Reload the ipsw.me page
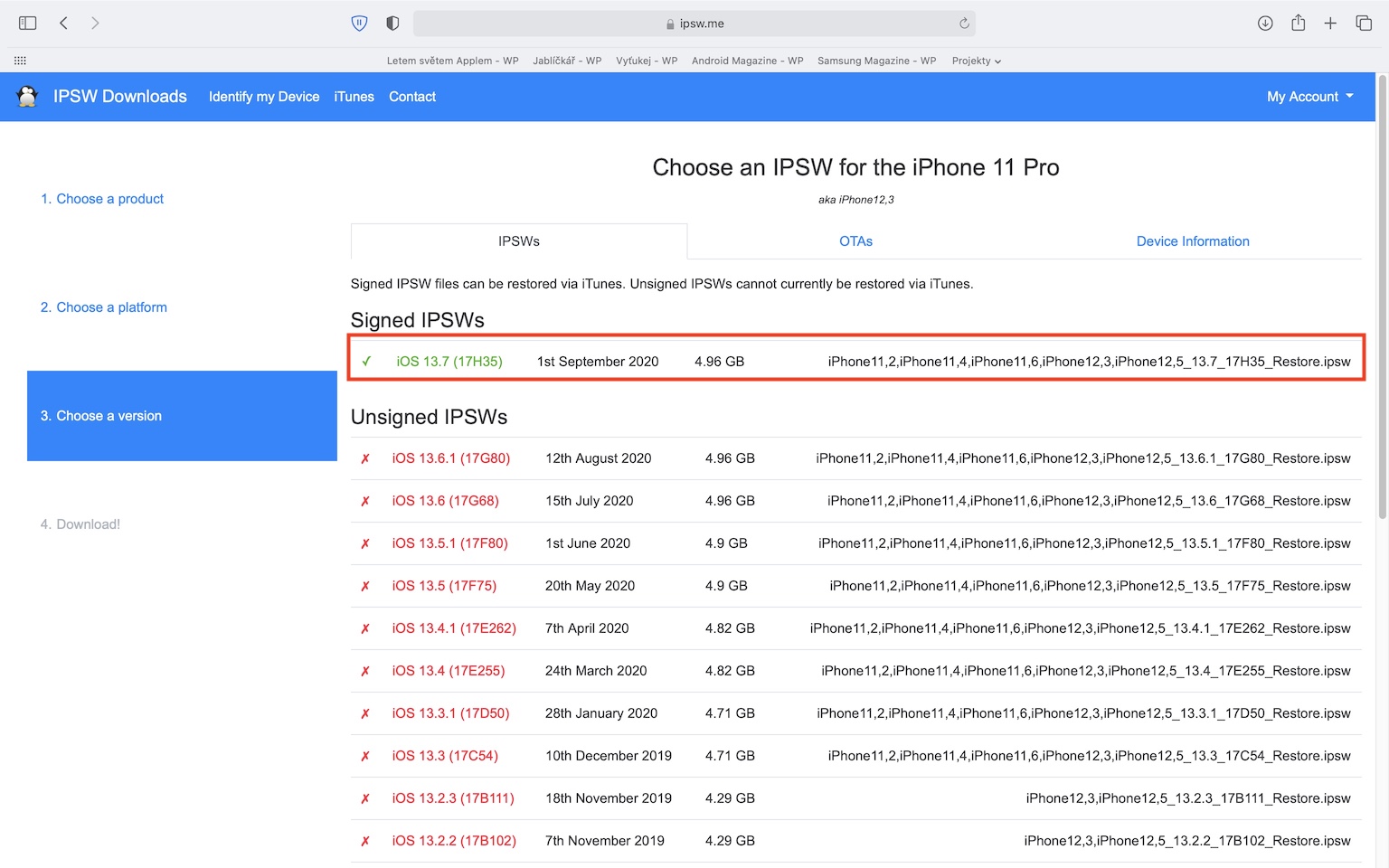This screenshot has height=868, width=1389. tap(964, 24)
